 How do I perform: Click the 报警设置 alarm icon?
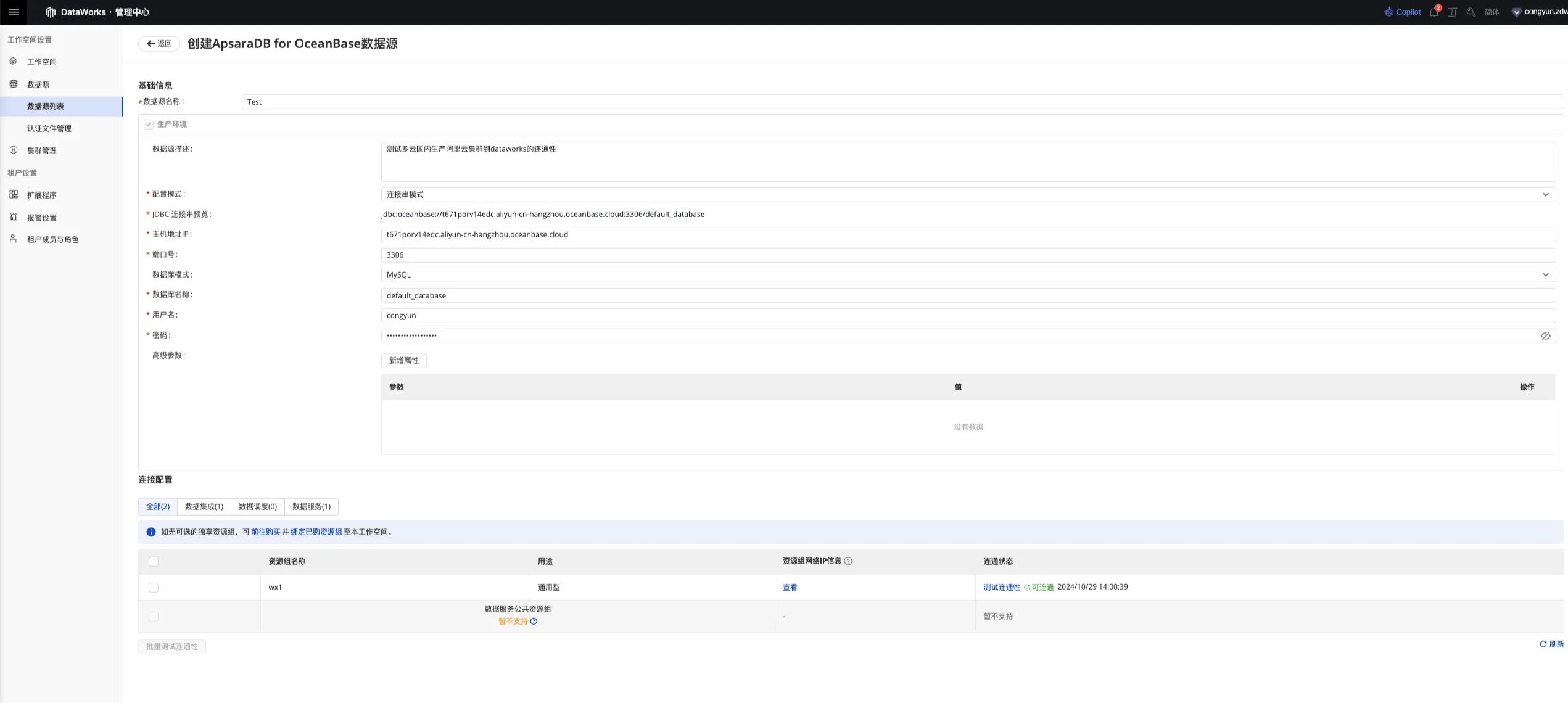pos(13,217)
